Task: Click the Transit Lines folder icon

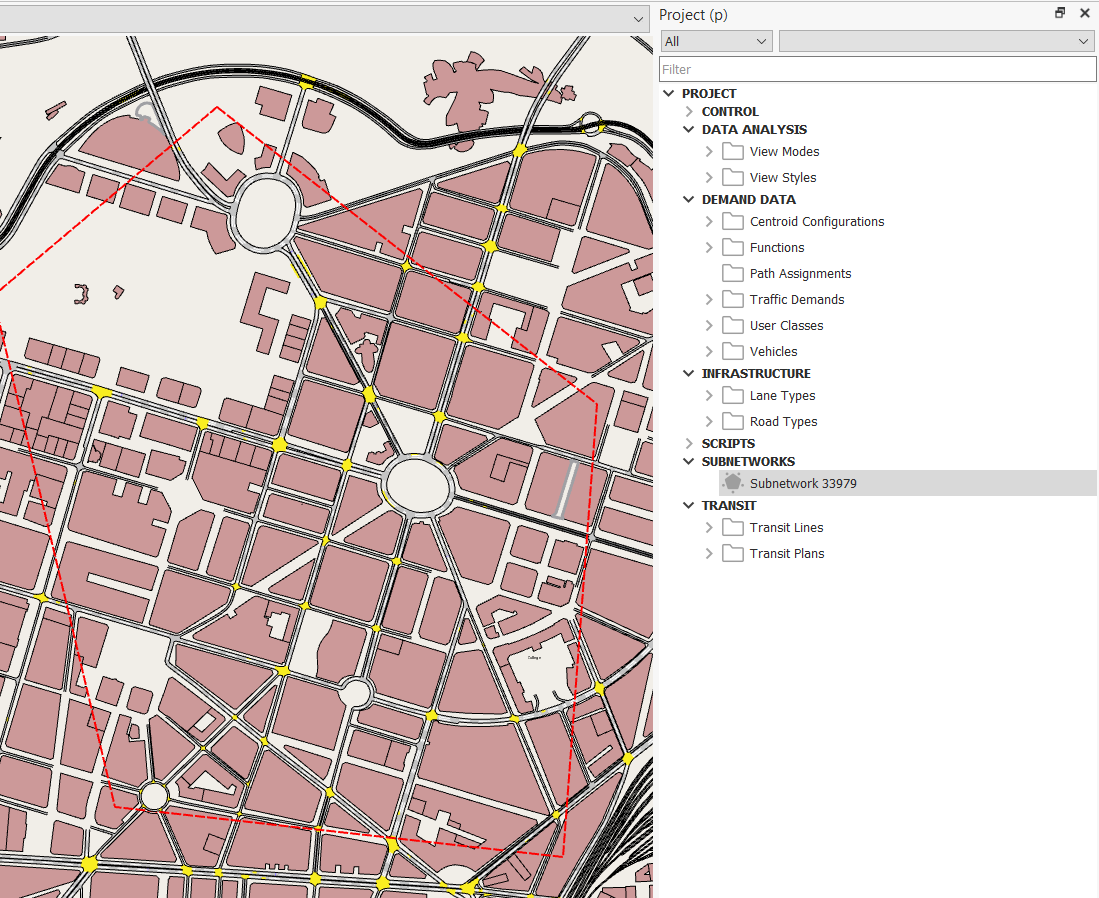Action: (731, 527)
